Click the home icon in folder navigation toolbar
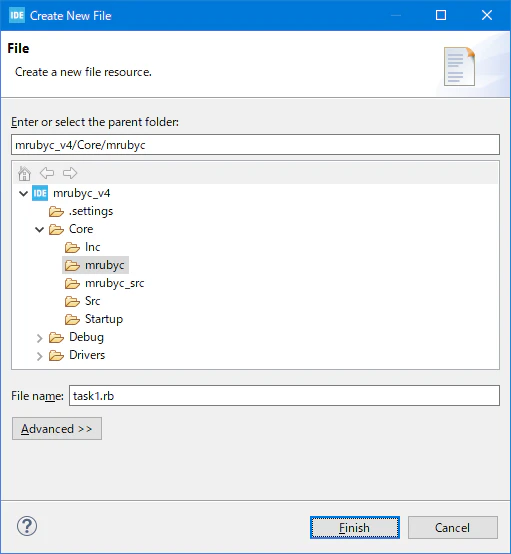The image size is (511, 554). tap(24, 173)
